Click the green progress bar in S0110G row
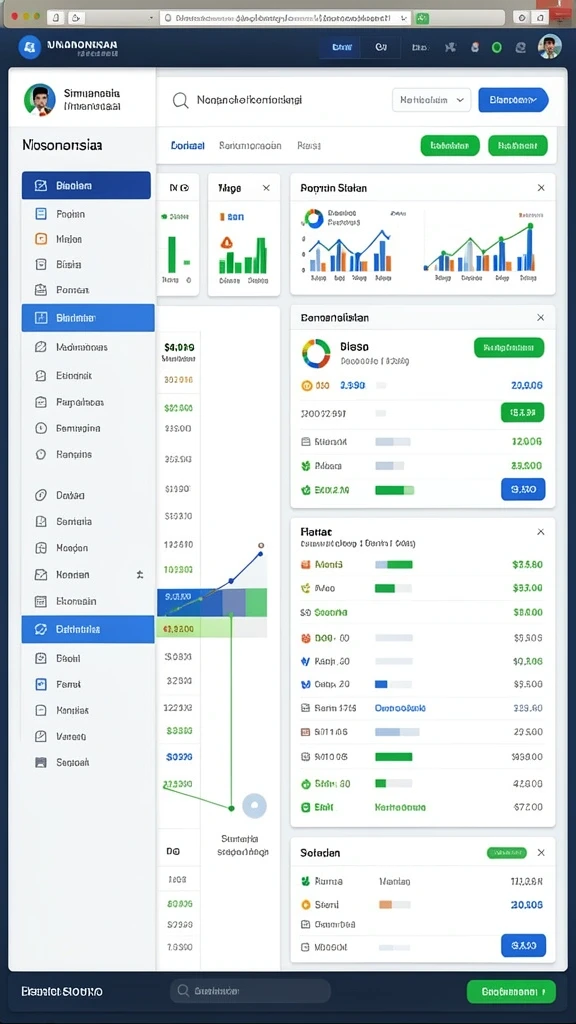Viewport: 576px width, 1024px height. (393, 757)
